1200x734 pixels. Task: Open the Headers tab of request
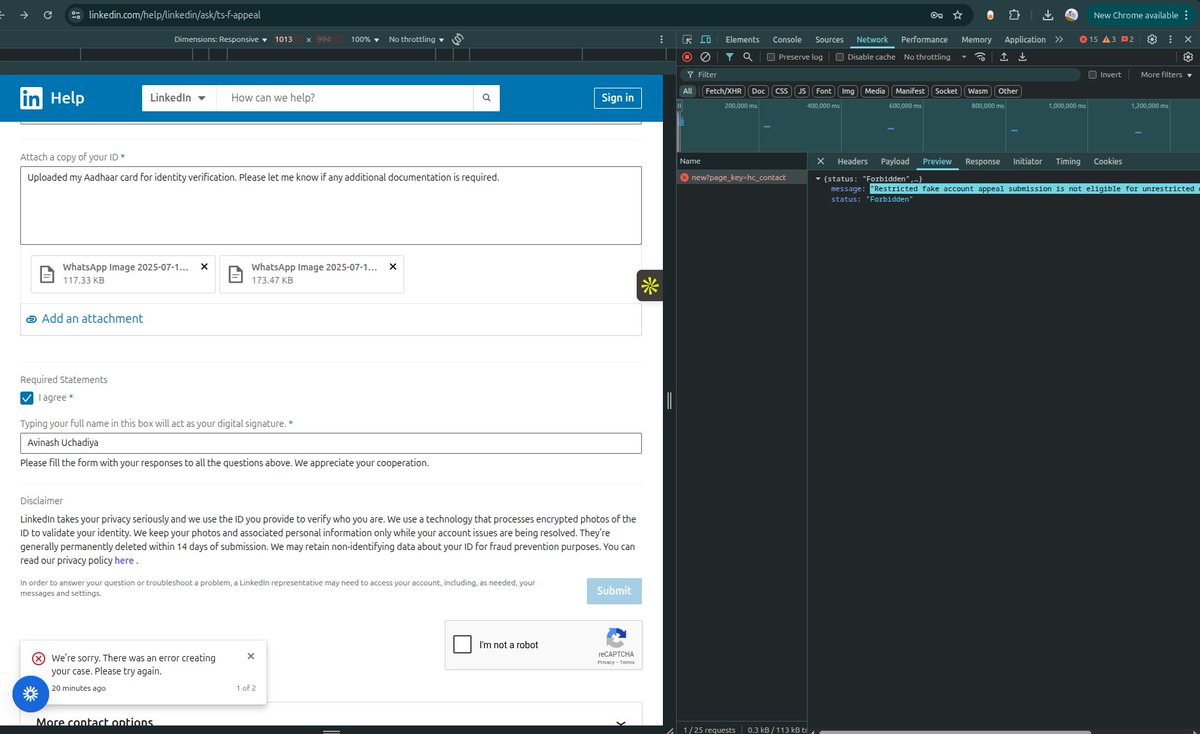[x=852, y=161]
